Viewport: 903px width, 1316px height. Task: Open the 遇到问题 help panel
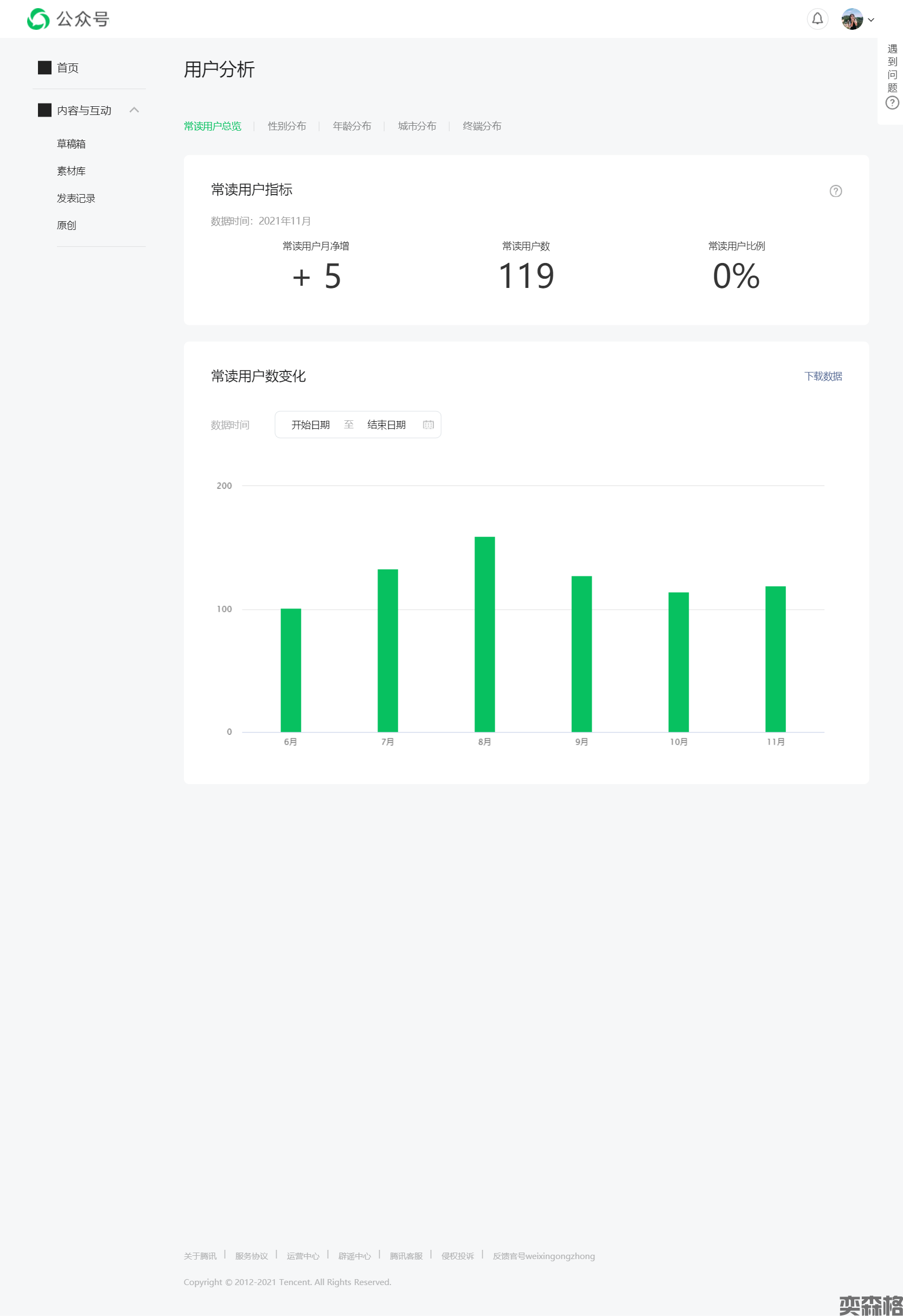(892, 75)
